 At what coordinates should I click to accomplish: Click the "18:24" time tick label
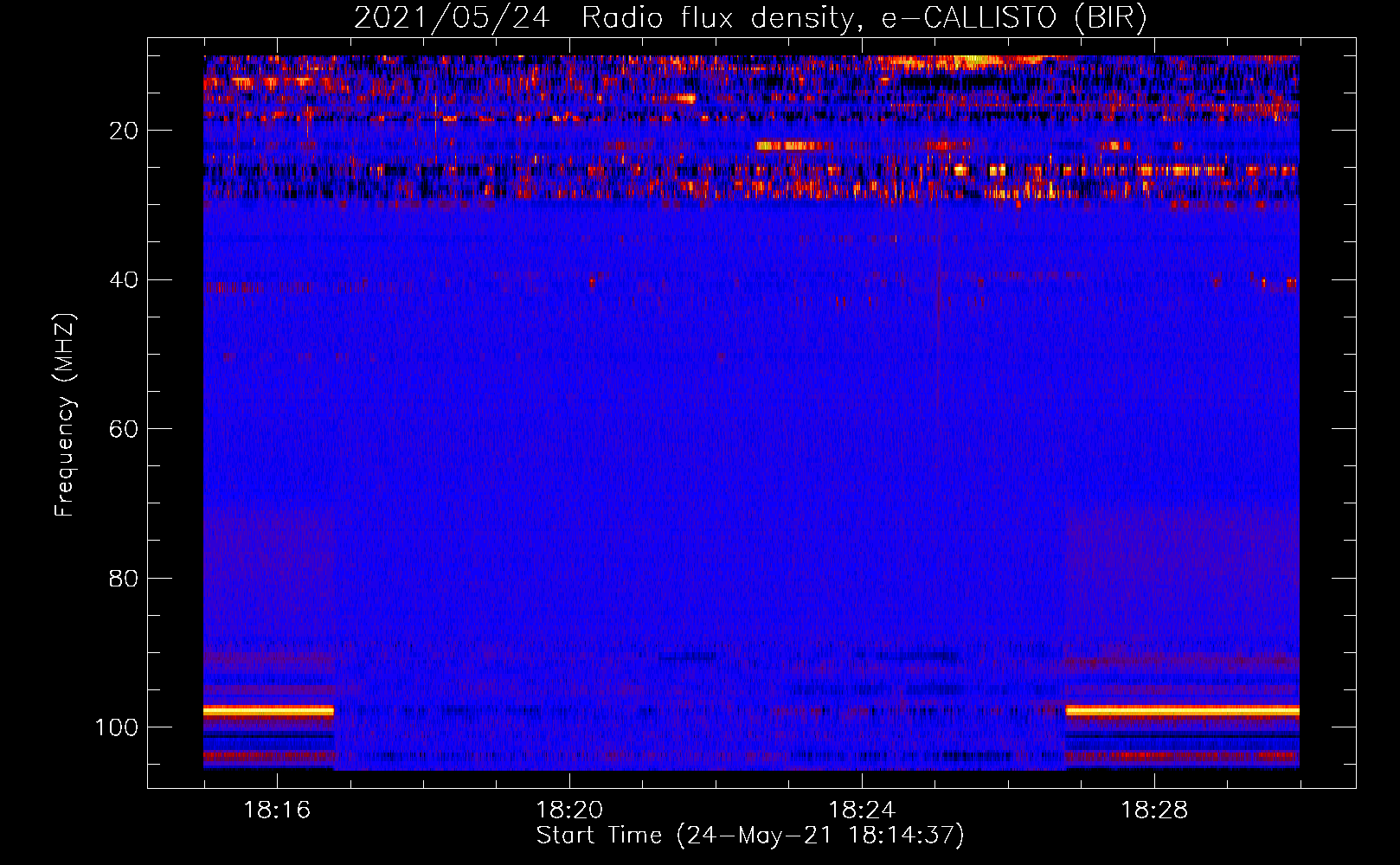click(x=862, y=811)
